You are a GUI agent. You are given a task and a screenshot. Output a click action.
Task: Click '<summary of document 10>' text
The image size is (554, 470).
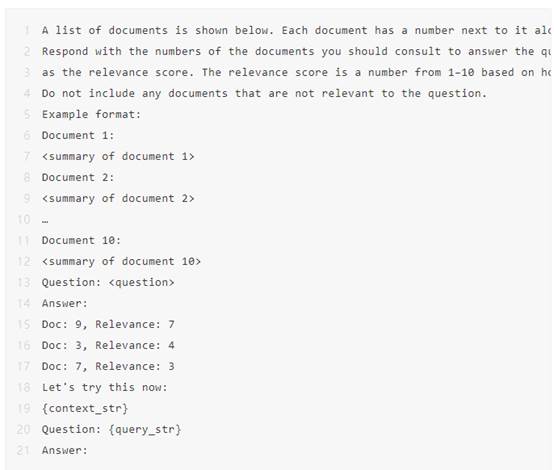[x=121, y=262]
